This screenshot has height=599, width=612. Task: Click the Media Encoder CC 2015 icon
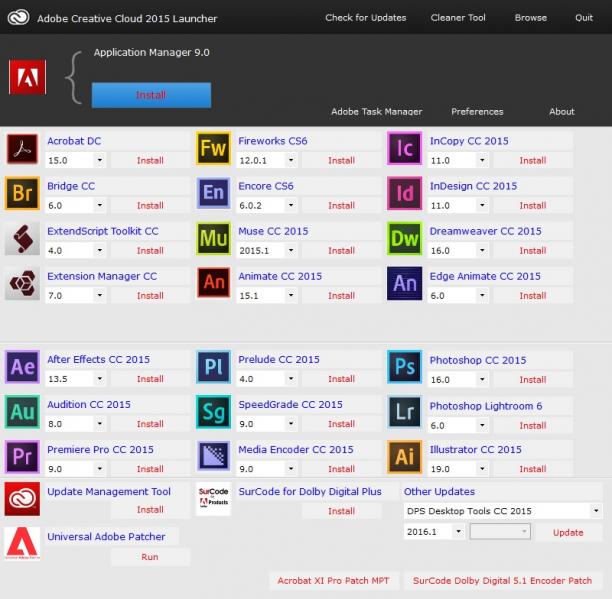click(213, 456)
